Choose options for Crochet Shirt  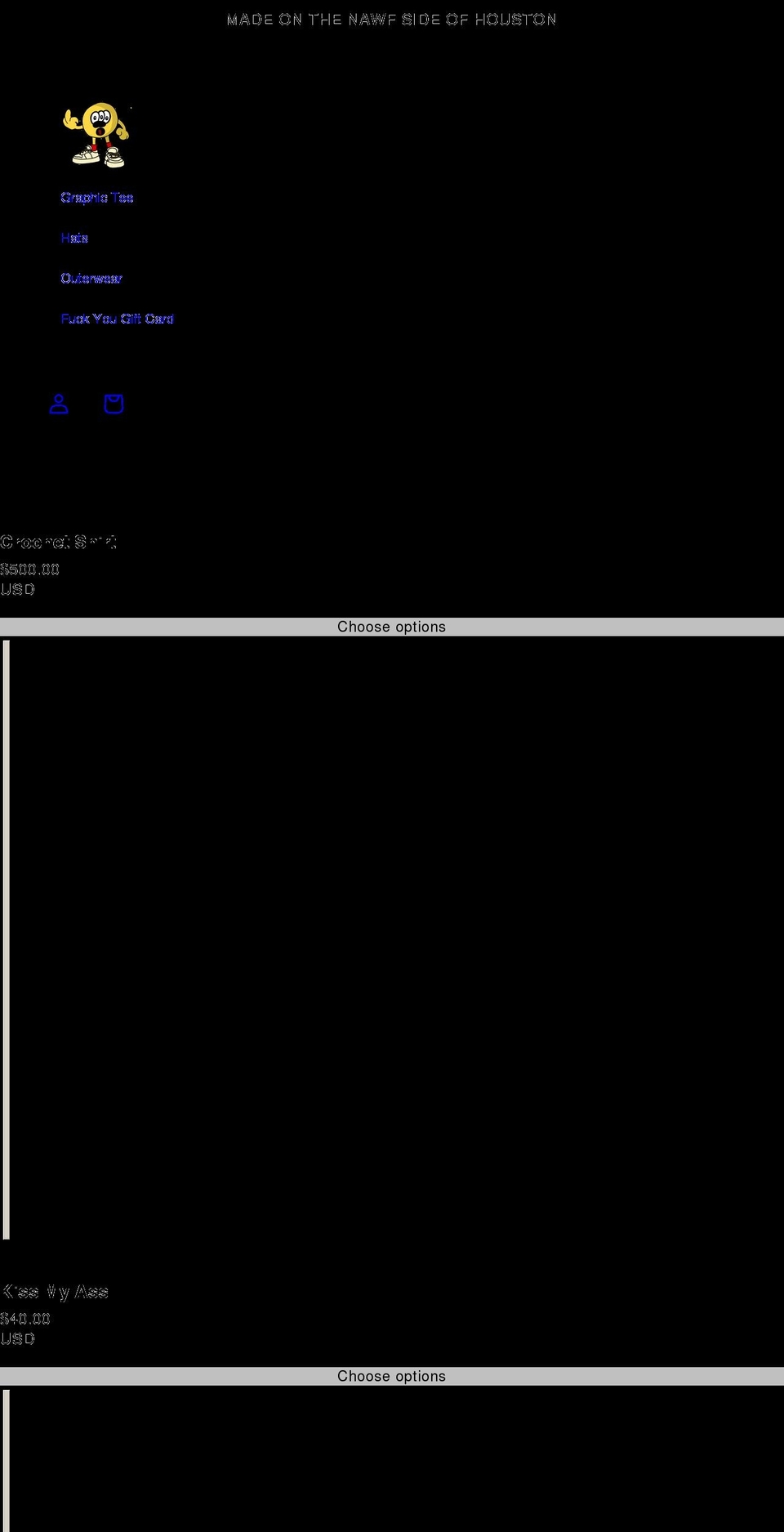[x=392, y=627]
